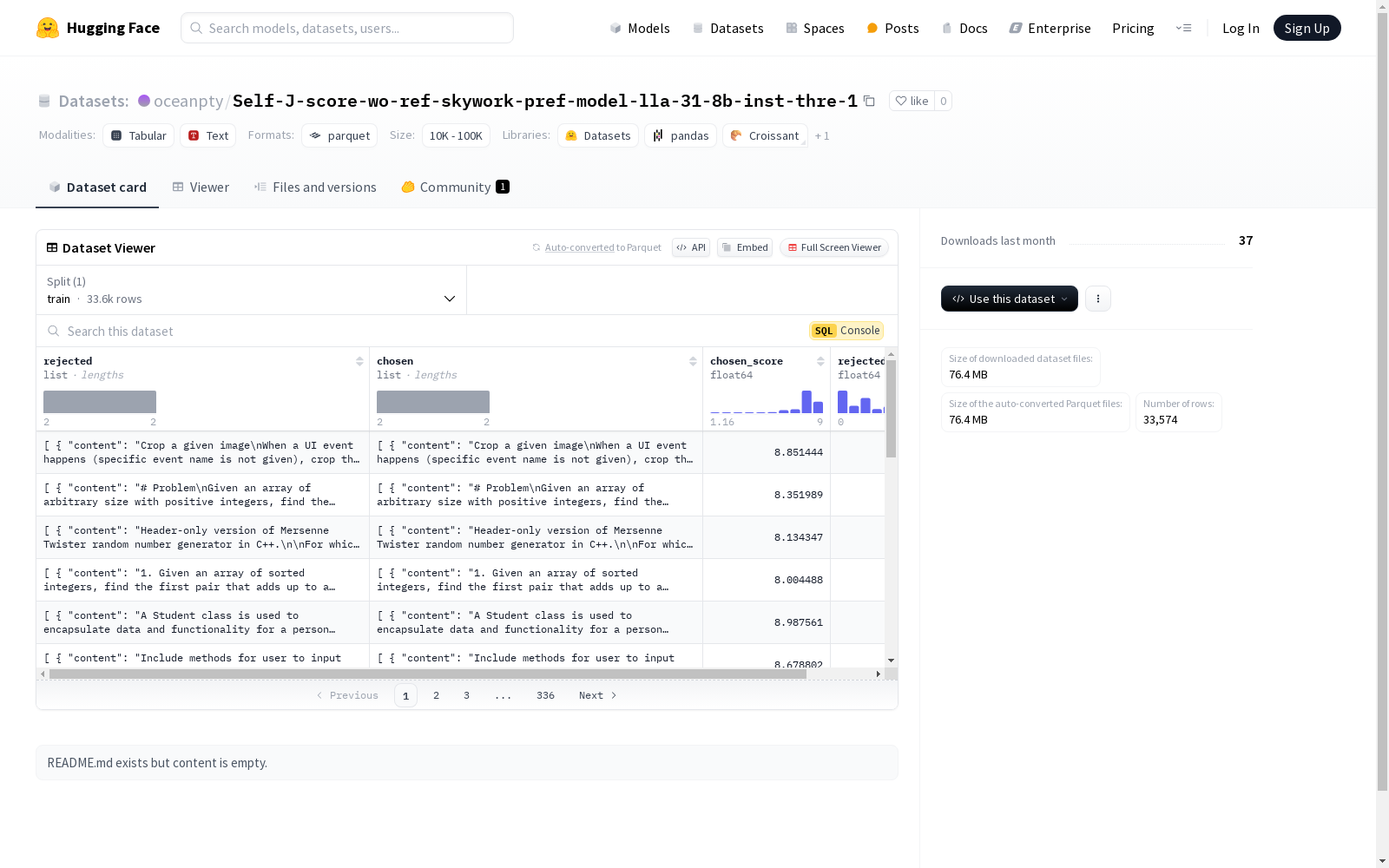Click the rejected cell starting with Header-only version

pyautogui.click(x=203, y=537)
